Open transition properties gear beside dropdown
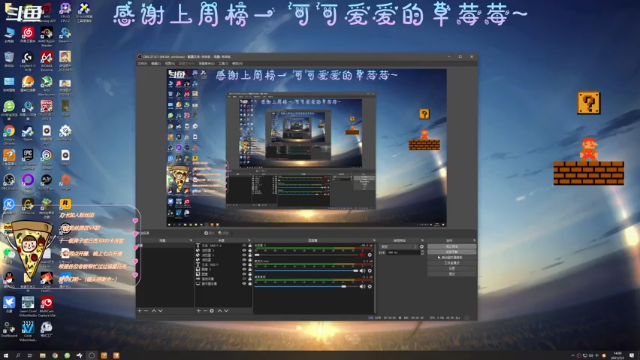Image resolution: width=640 pixels, height=360 pixels. coord(422,247)
